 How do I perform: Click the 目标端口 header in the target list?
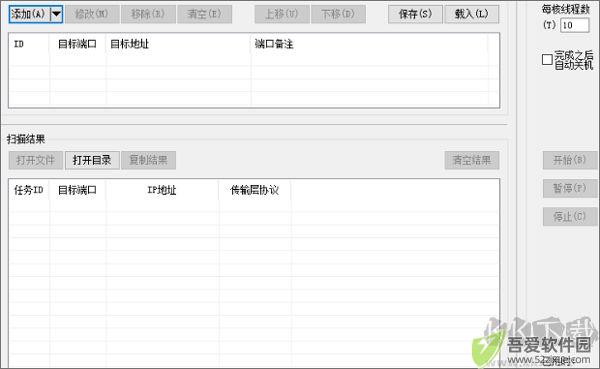point(78,44)
